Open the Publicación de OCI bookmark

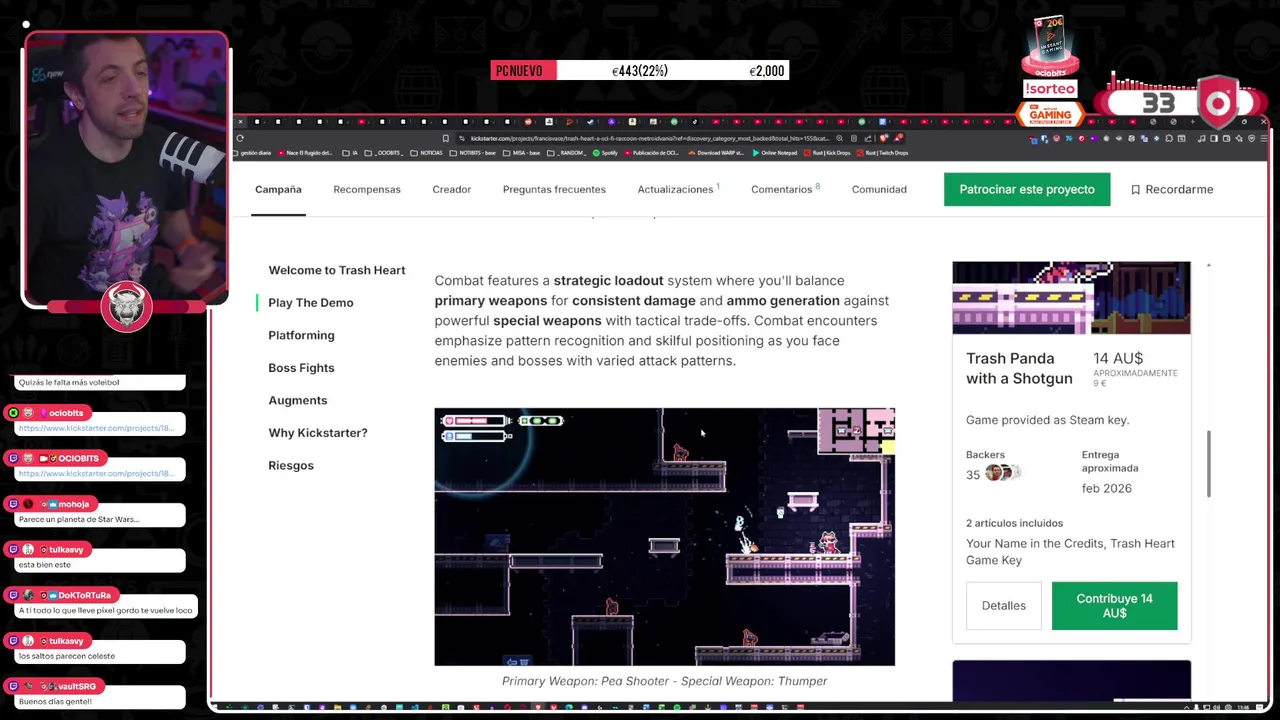pyautogui.click(x=652, y=153)
